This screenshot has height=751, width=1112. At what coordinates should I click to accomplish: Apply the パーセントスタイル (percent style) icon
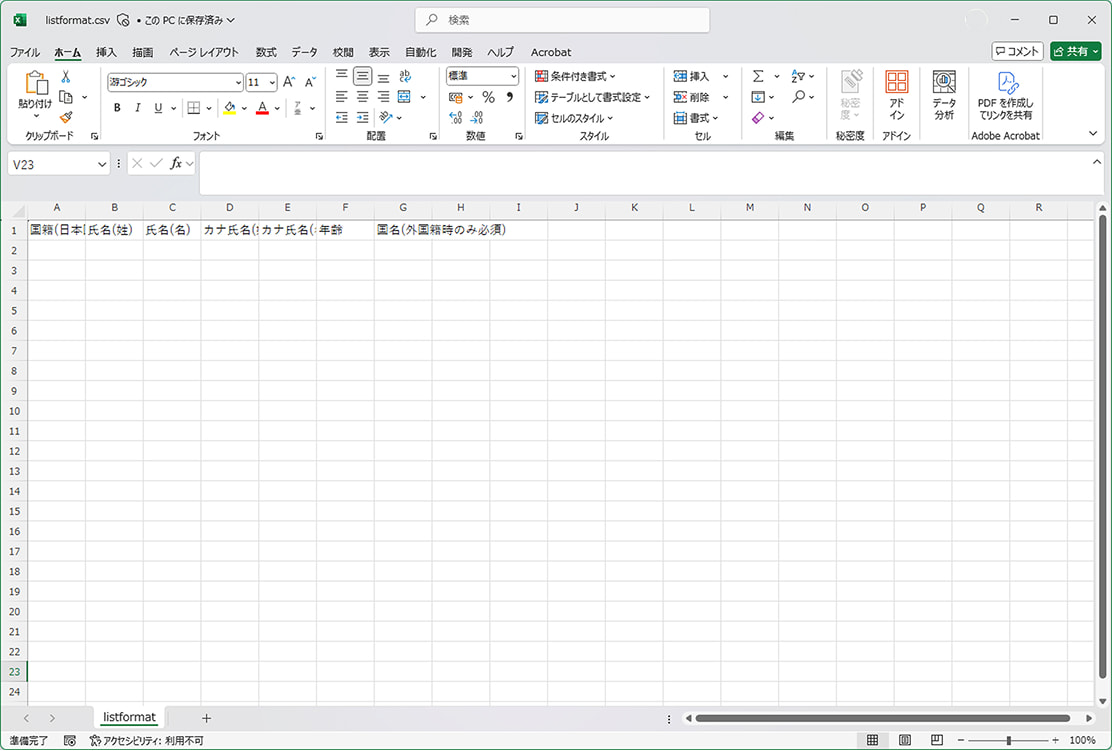(488, 97)
